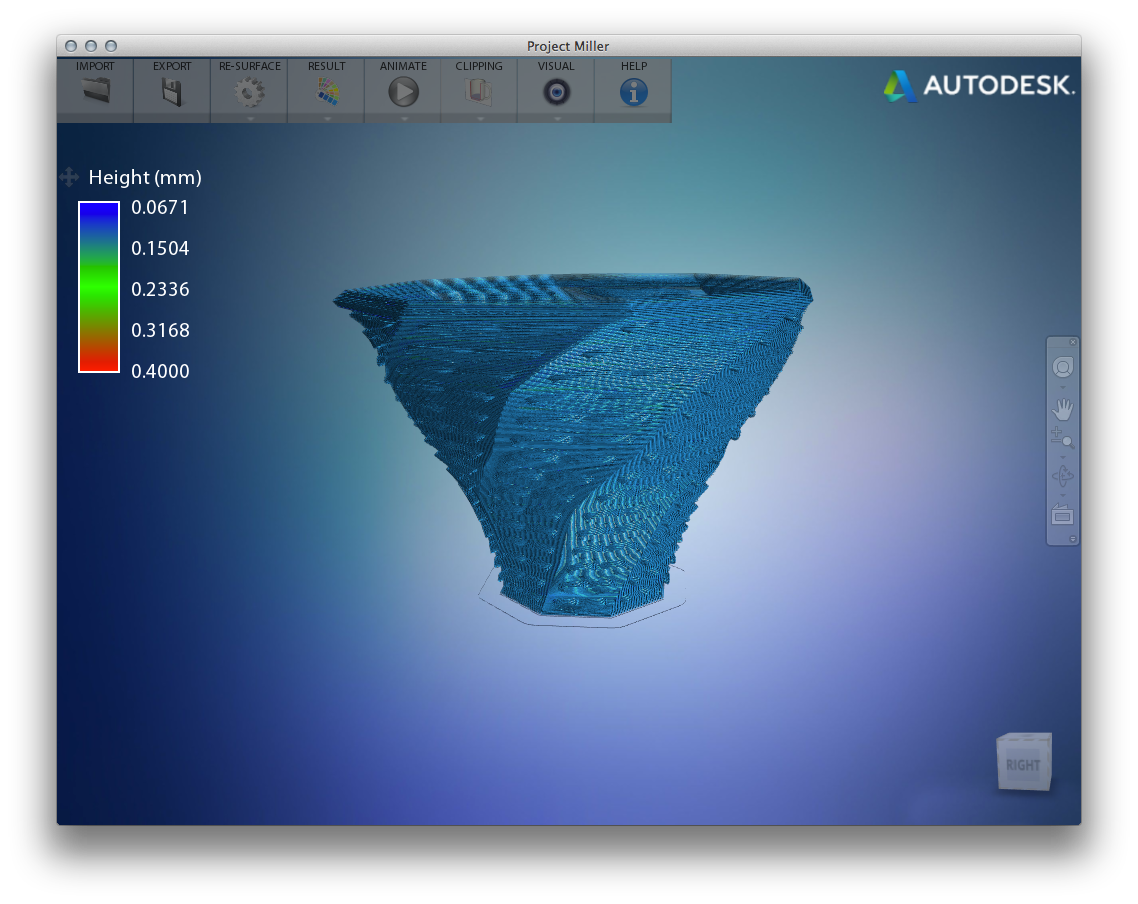The width and height of the screenshot is (1138, 904).
Task: Select the Pan hand tool
Action: pos(1062,409)
